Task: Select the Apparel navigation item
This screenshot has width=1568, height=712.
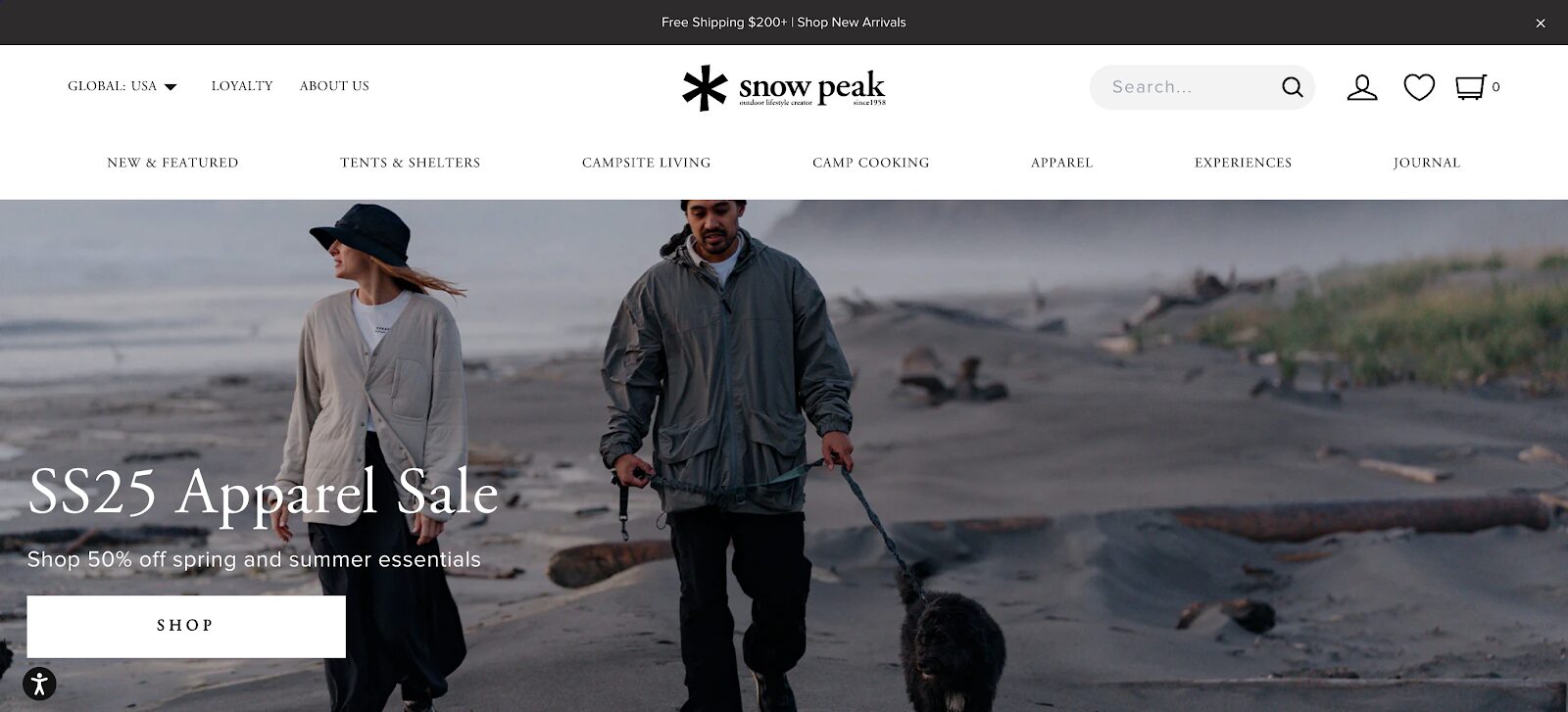Action: (1062, 163)
